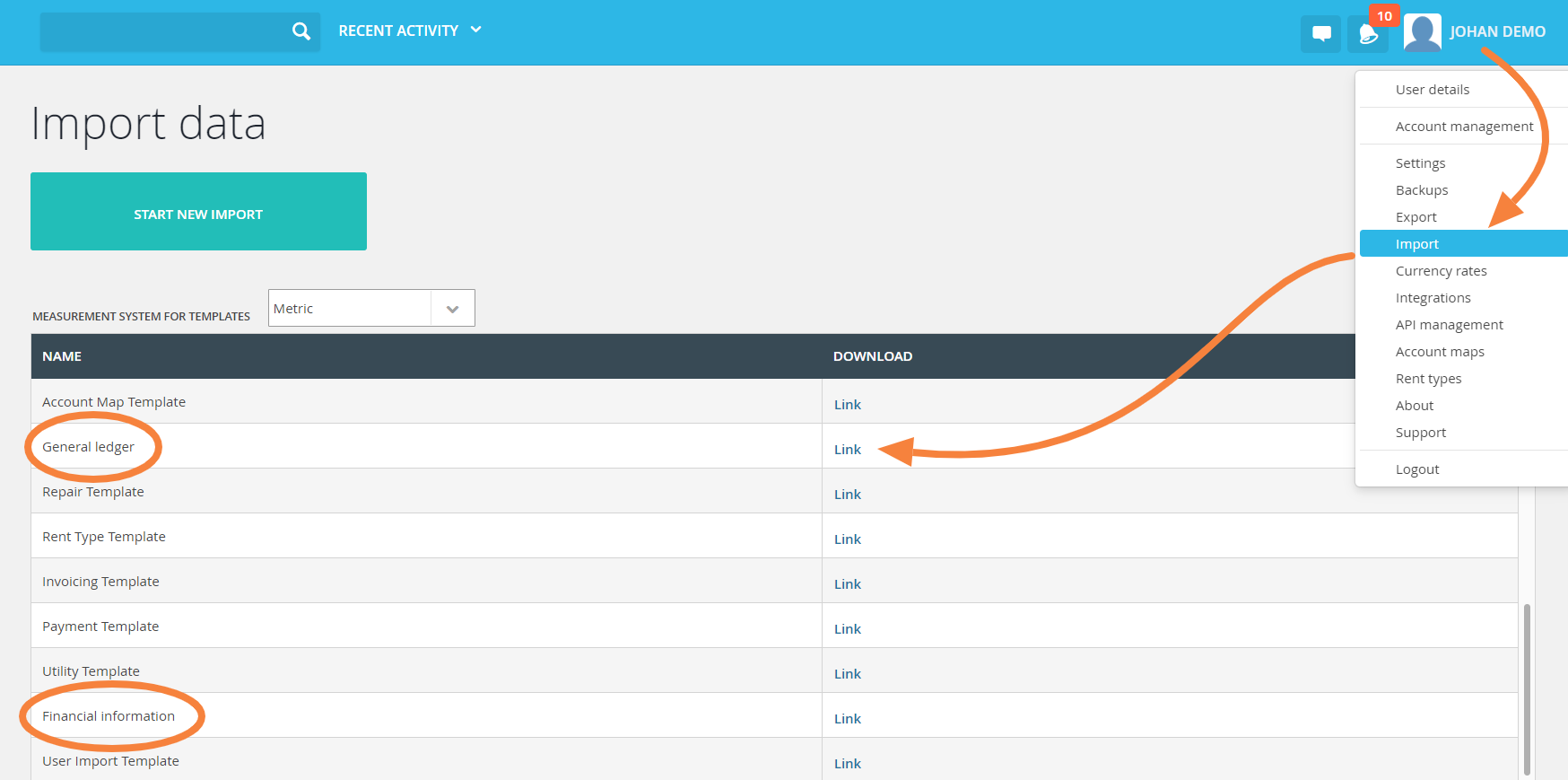This screenshot has height=780, width=1568.
Task: Download the Repair Template link
Action: [847, 495]
